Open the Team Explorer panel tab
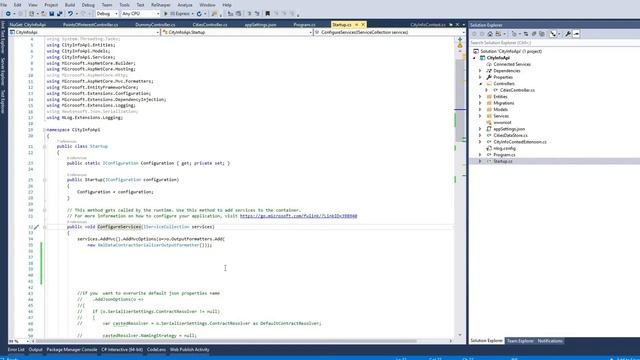 pyautogui.click(x=520, y=341)
